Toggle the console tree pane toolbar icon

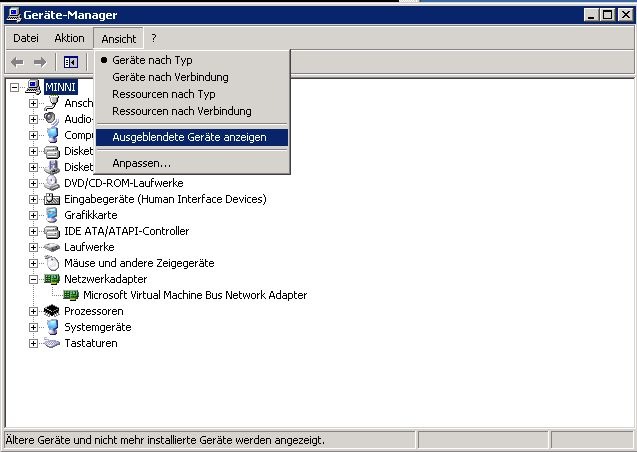[71, 62]
